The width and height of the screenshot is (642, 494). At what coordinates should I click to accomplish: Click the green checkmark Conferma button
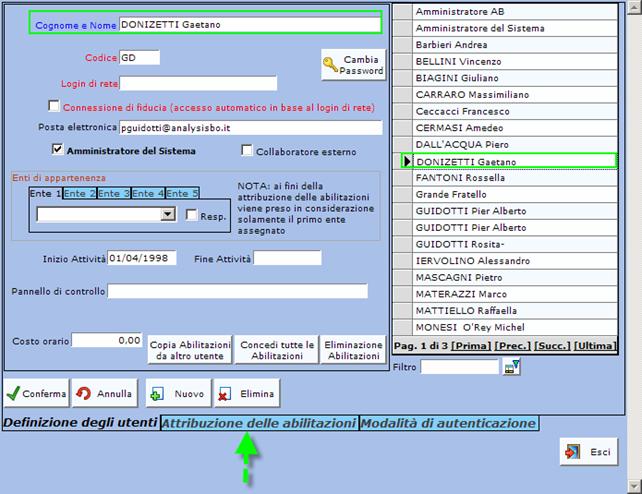click(37, 393)
